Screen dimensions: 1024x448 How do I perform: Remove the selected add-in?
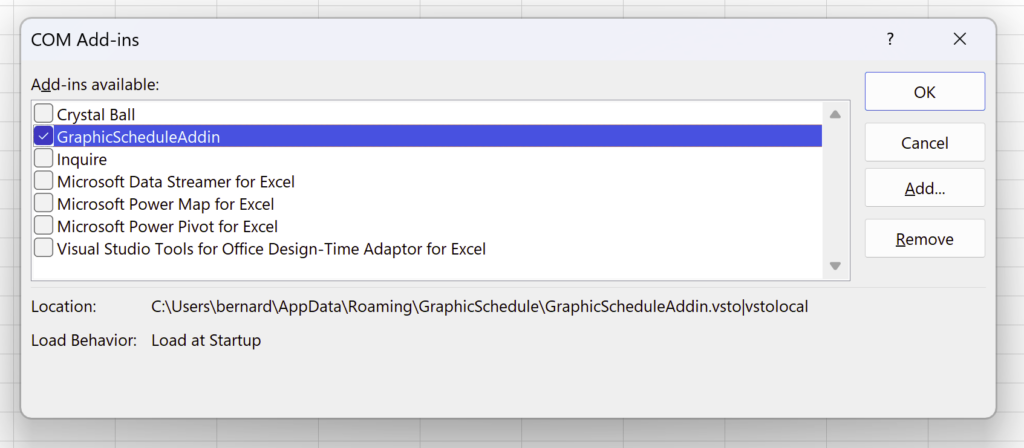tap(925, 238)
